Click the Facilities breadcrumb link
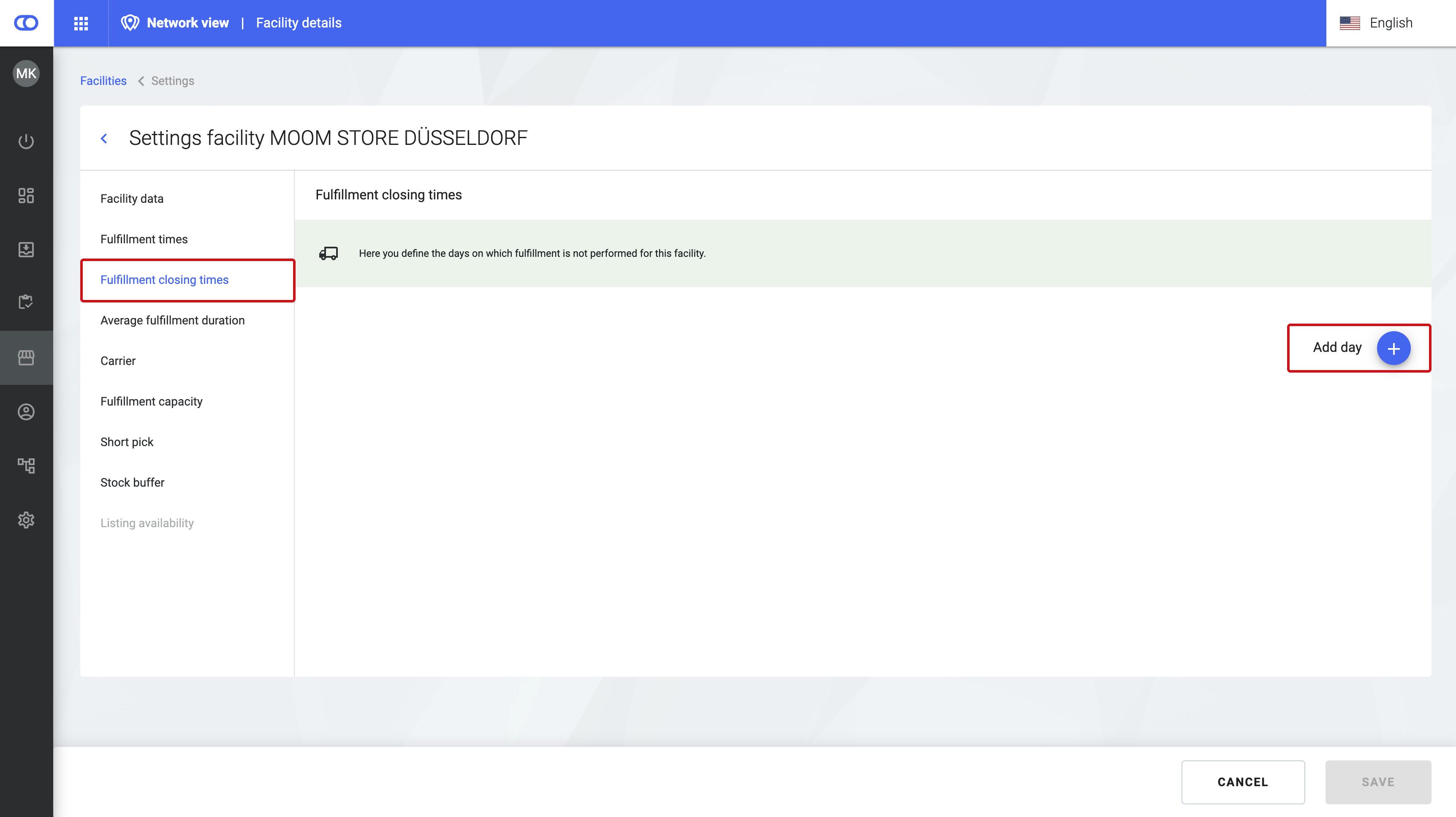Image resolution: width=1456 pixels, height=817 pixels. 103,81
